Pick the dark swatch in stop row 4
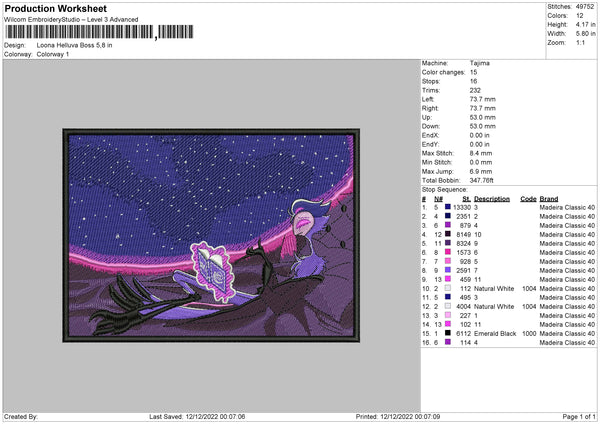Image resolution: width=600 pixels, height=424 pixels. [x=448, y=234]
